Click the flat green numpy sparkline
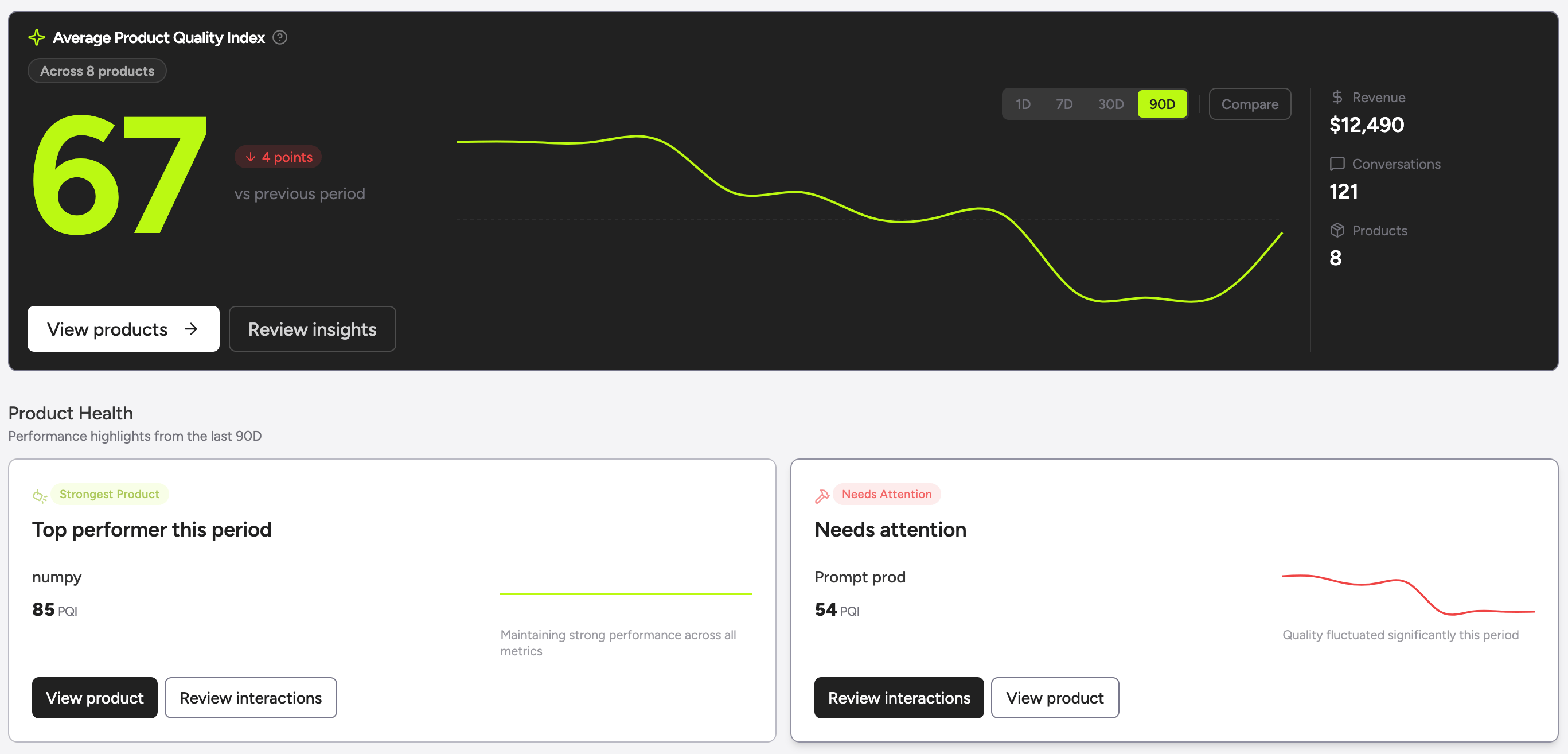Image resolution: width=1568 pixels, height=754 pixels. click(x=626, y=593)
